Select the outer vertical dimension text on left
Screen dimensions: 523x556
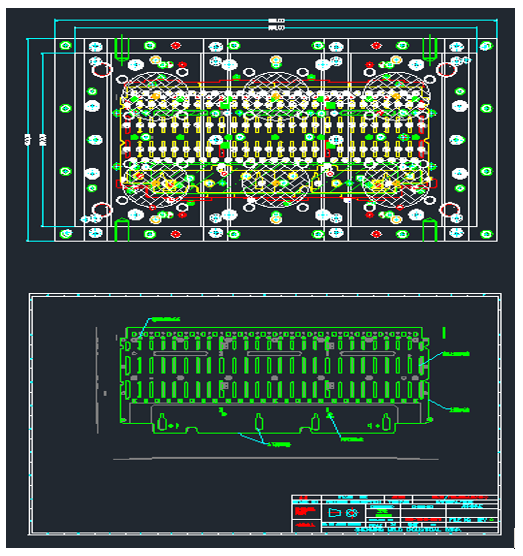tap(27, 139)
